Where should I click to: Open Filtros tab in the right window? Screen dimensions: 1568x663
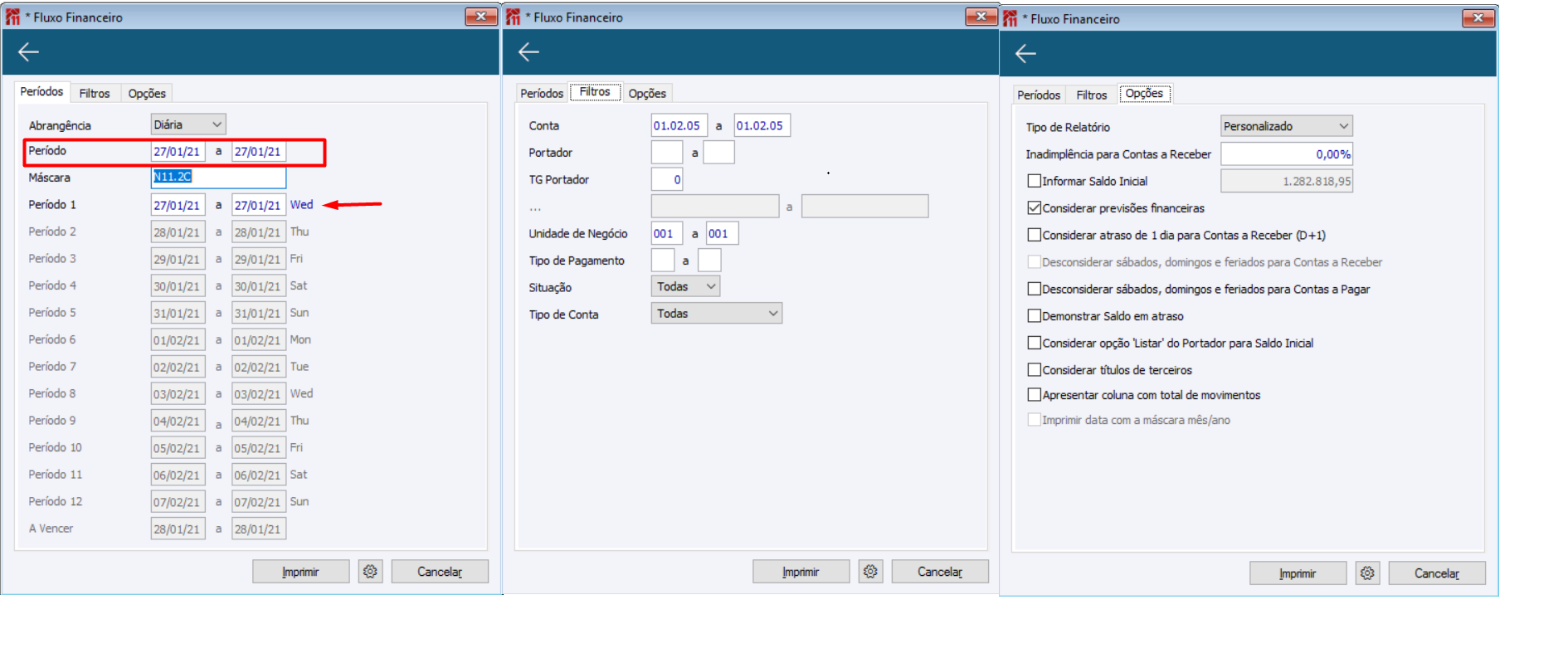coord(1092,95)
